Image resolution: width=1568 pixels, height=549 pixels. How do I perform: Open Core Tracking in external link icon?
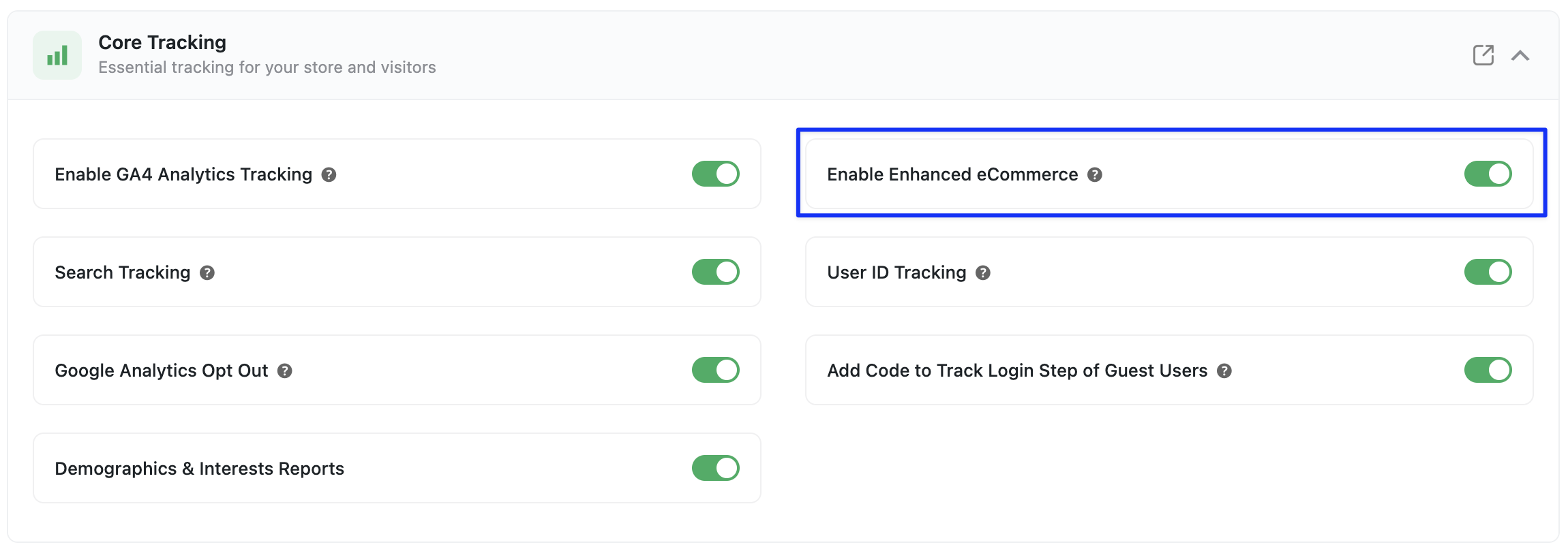pos(1483,55)
